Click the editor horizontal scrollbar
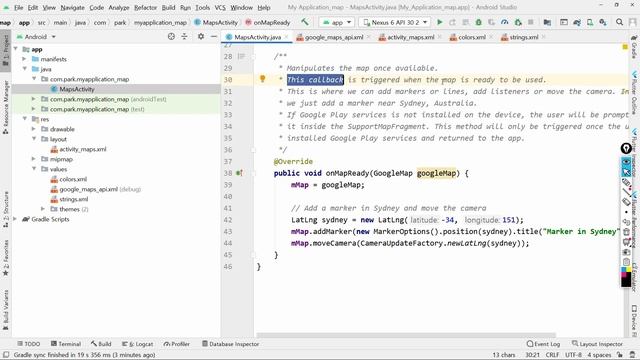The width and height of the screenshot is (640, 360). coord(406,335)
